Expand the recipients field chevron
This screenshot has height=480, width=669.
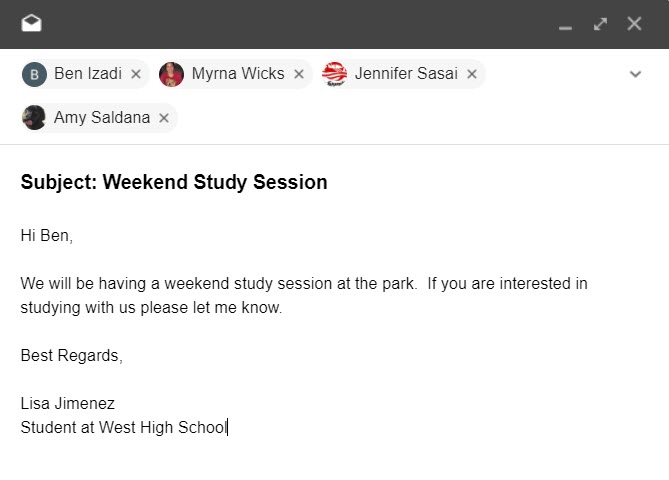pyautogui.click(x=635, y=74)
